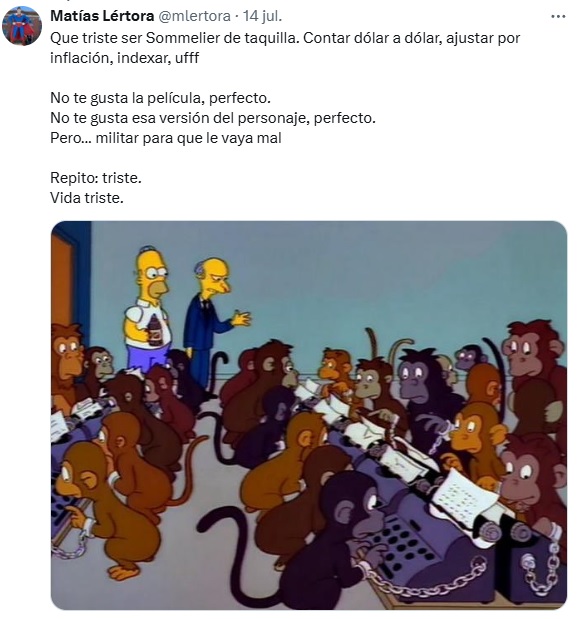Screen dimensions: 578x619
Task: Open the three-dot more options menu
Action: point(558,17)
